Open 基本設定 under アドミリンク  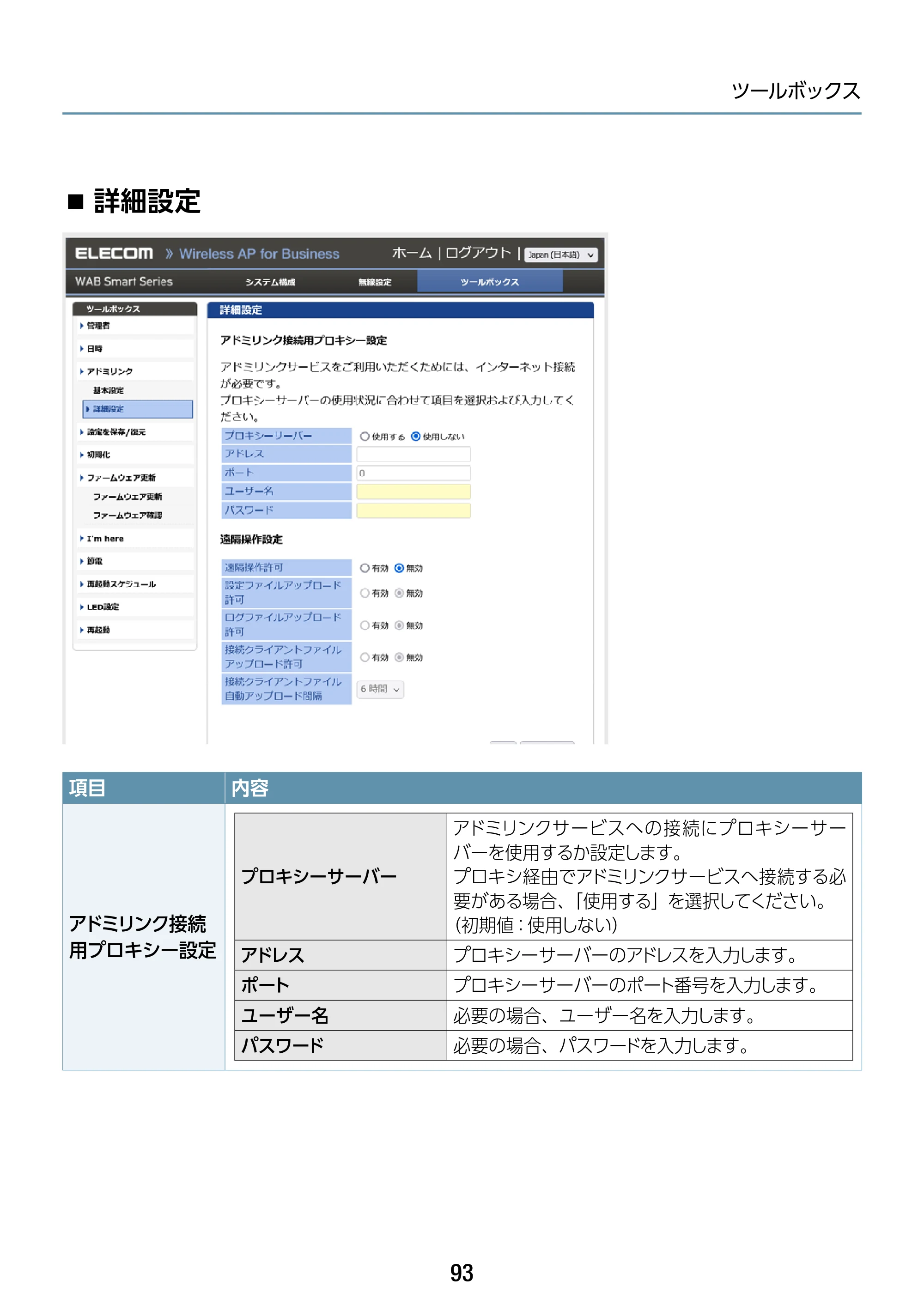click(109, 390)
